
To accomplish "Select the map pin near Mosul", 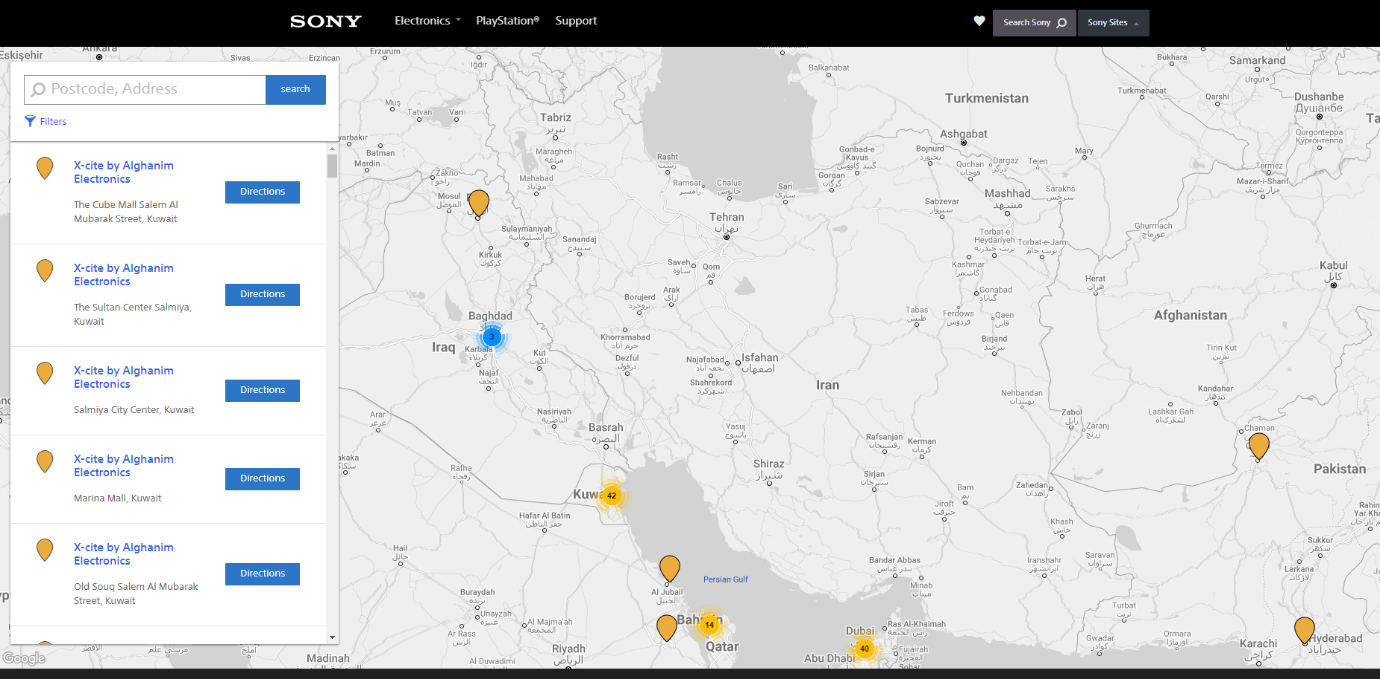I will [x=479, y=202].
